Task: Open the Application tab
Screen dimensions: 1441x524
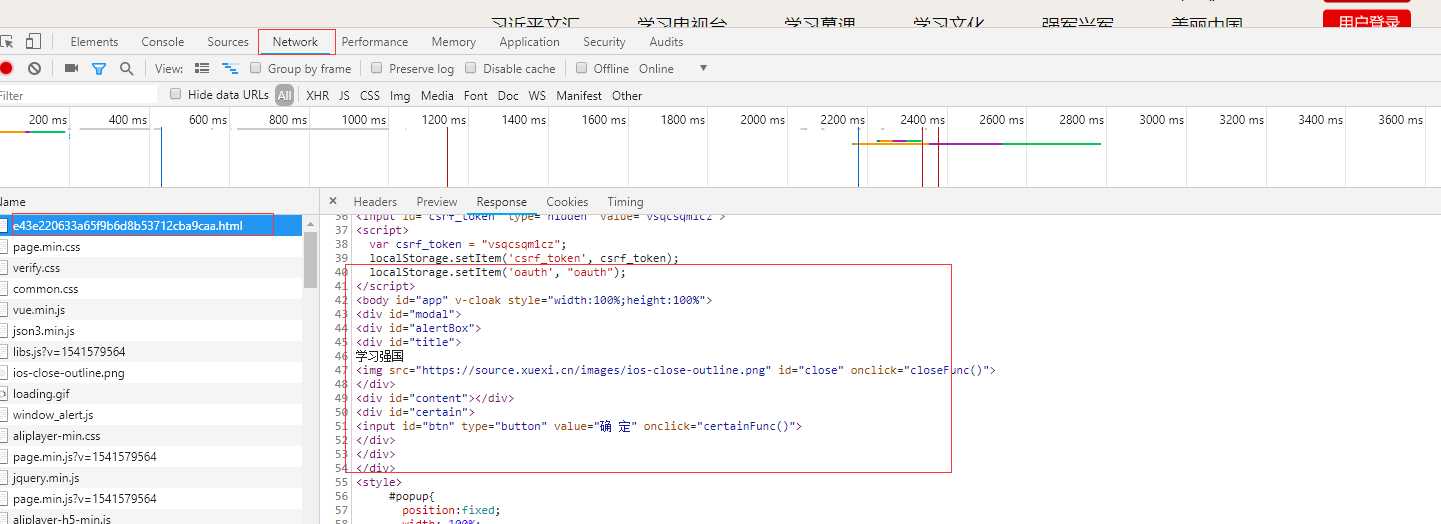Action: point(529,42)
